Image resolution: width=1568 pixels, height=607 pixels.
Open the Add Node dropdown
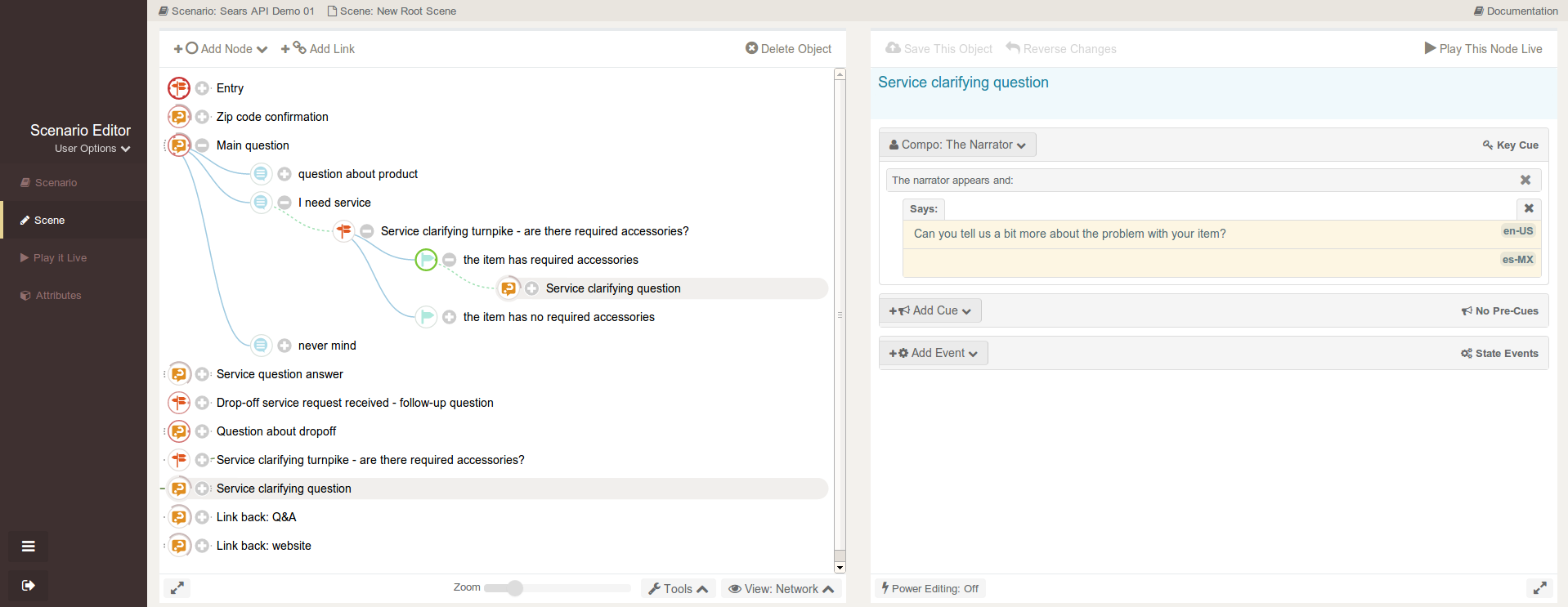(x=221, y=49)
